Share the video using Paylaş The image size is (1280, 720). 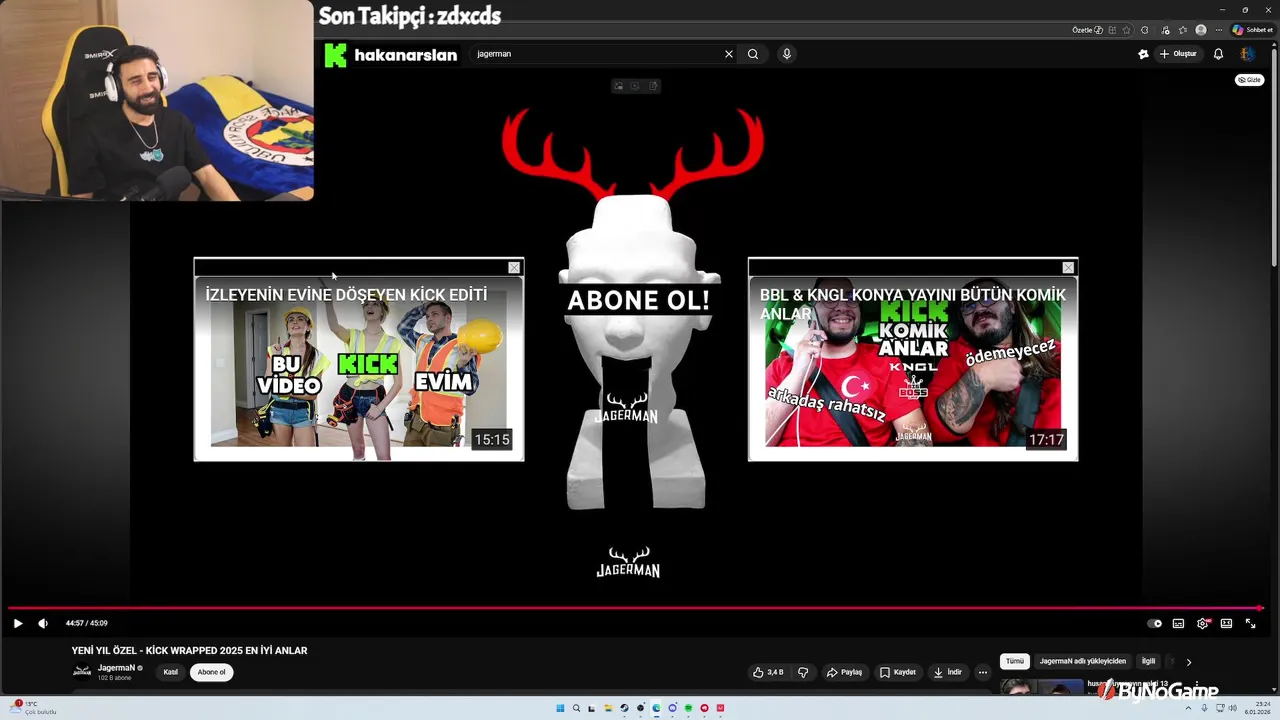[x=844, y=672]
